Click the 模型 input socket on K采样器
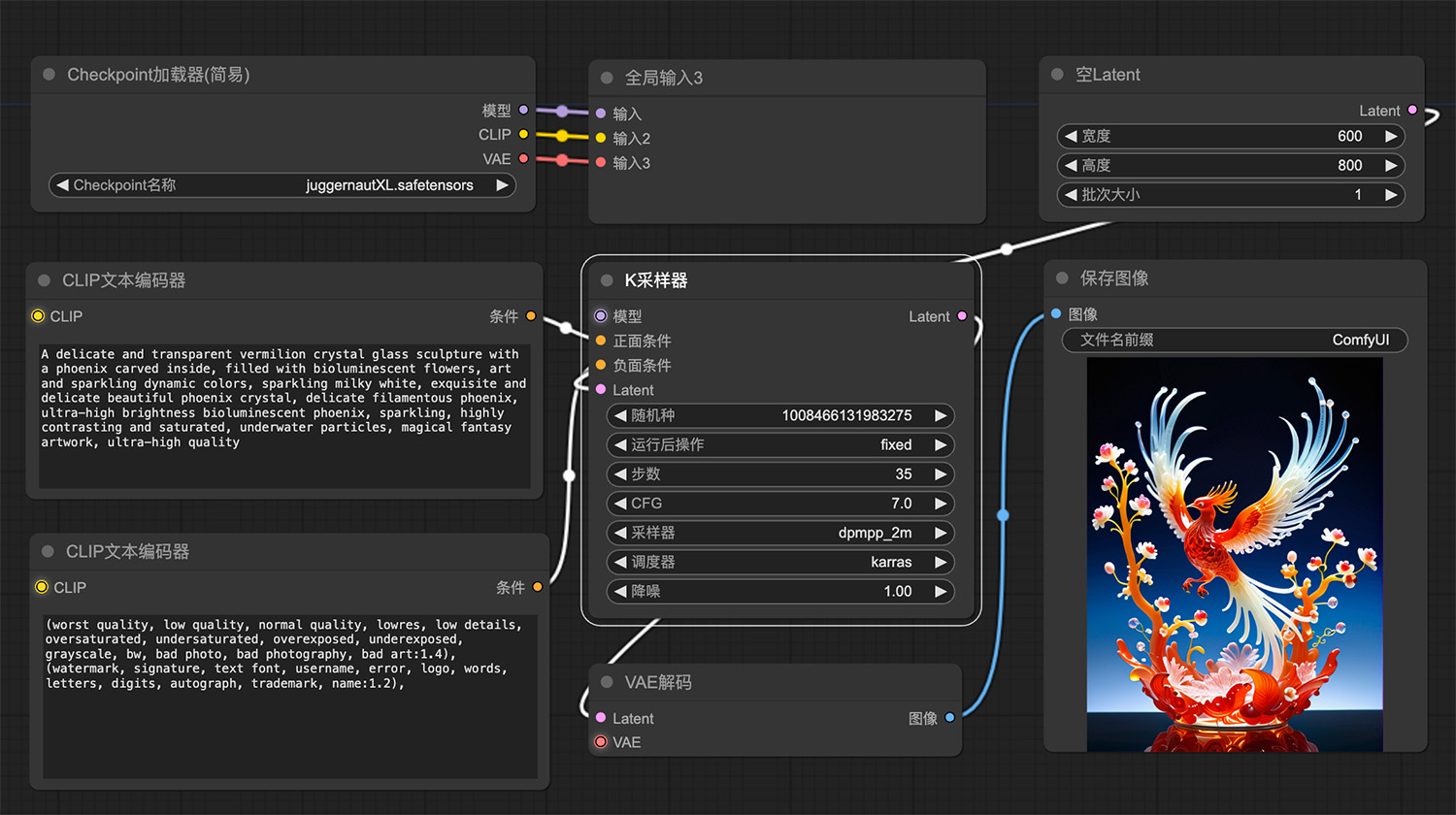 point(601,315)
